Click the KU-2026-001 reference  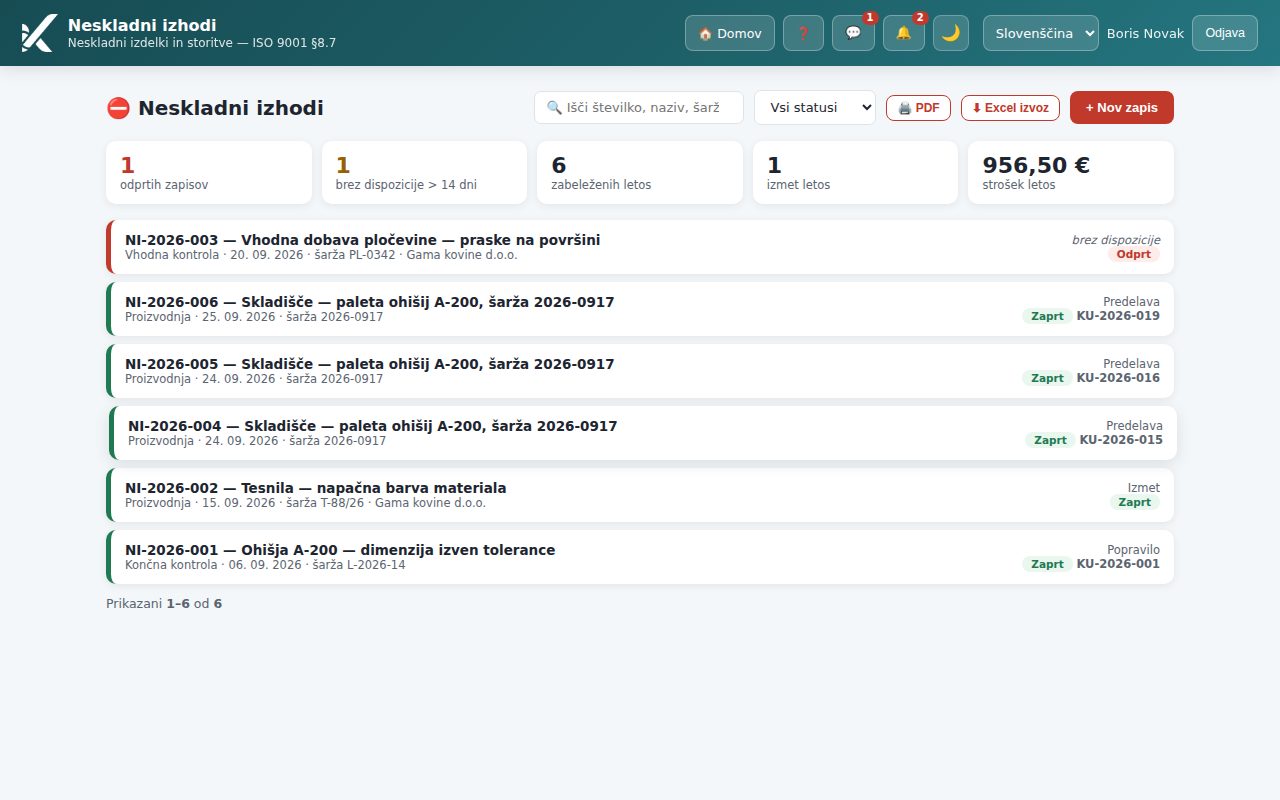[x=1118, y=564]
